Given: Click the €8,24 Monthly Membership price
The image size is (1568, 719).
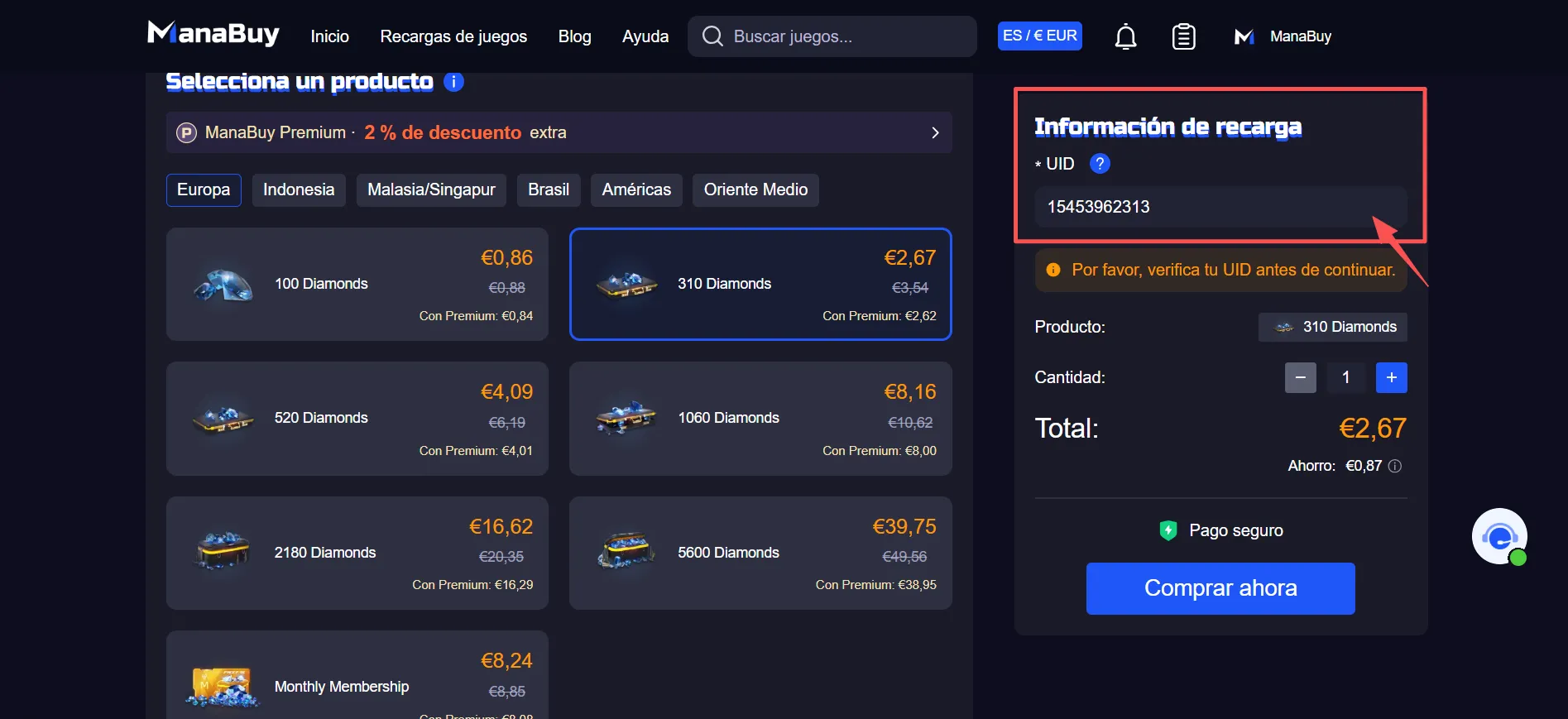Looking at the screenshot, I should [x=506, y=661].
